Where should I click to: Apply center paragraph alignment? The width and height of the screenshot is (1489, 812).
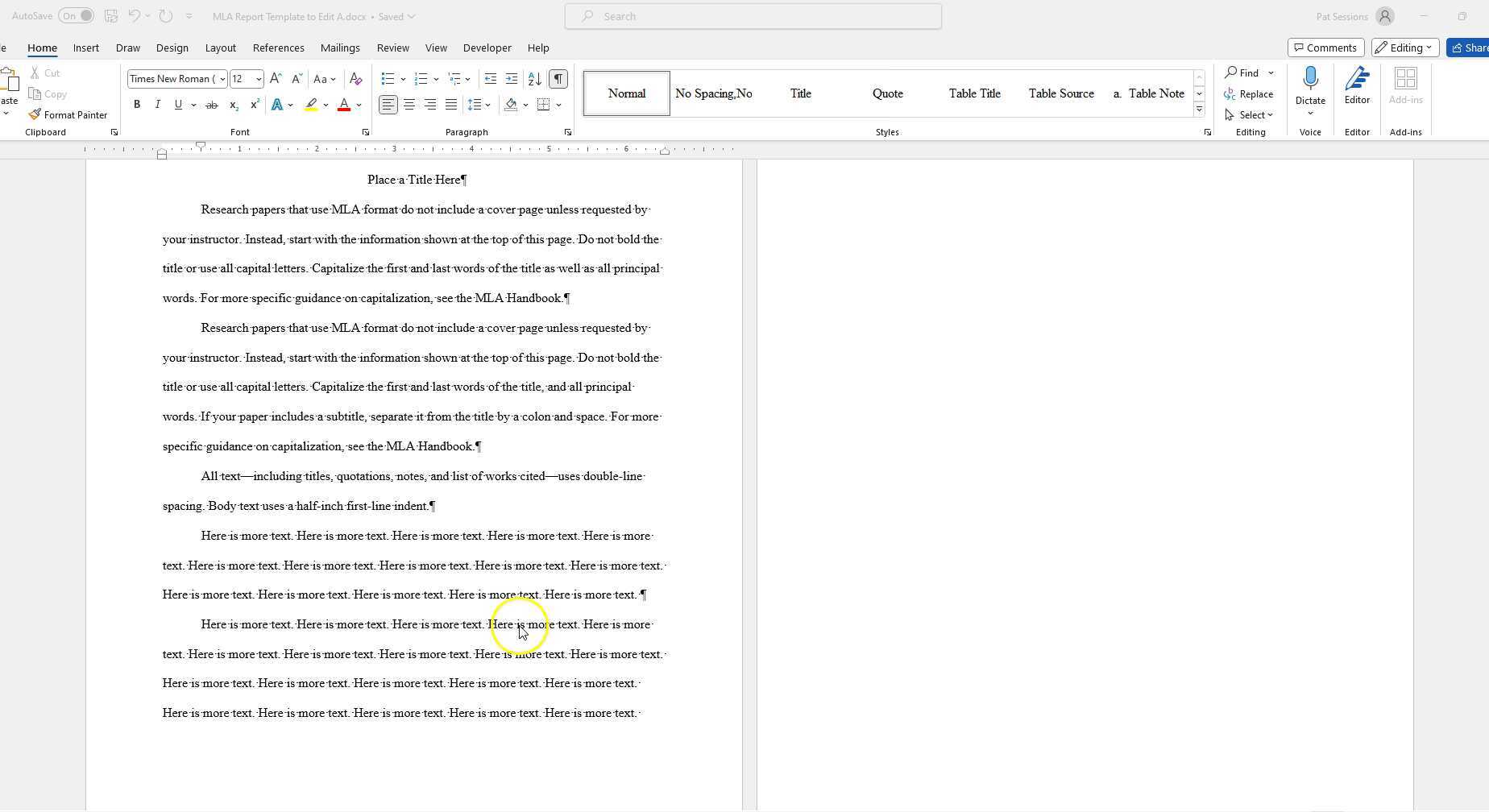click(409, 104)
